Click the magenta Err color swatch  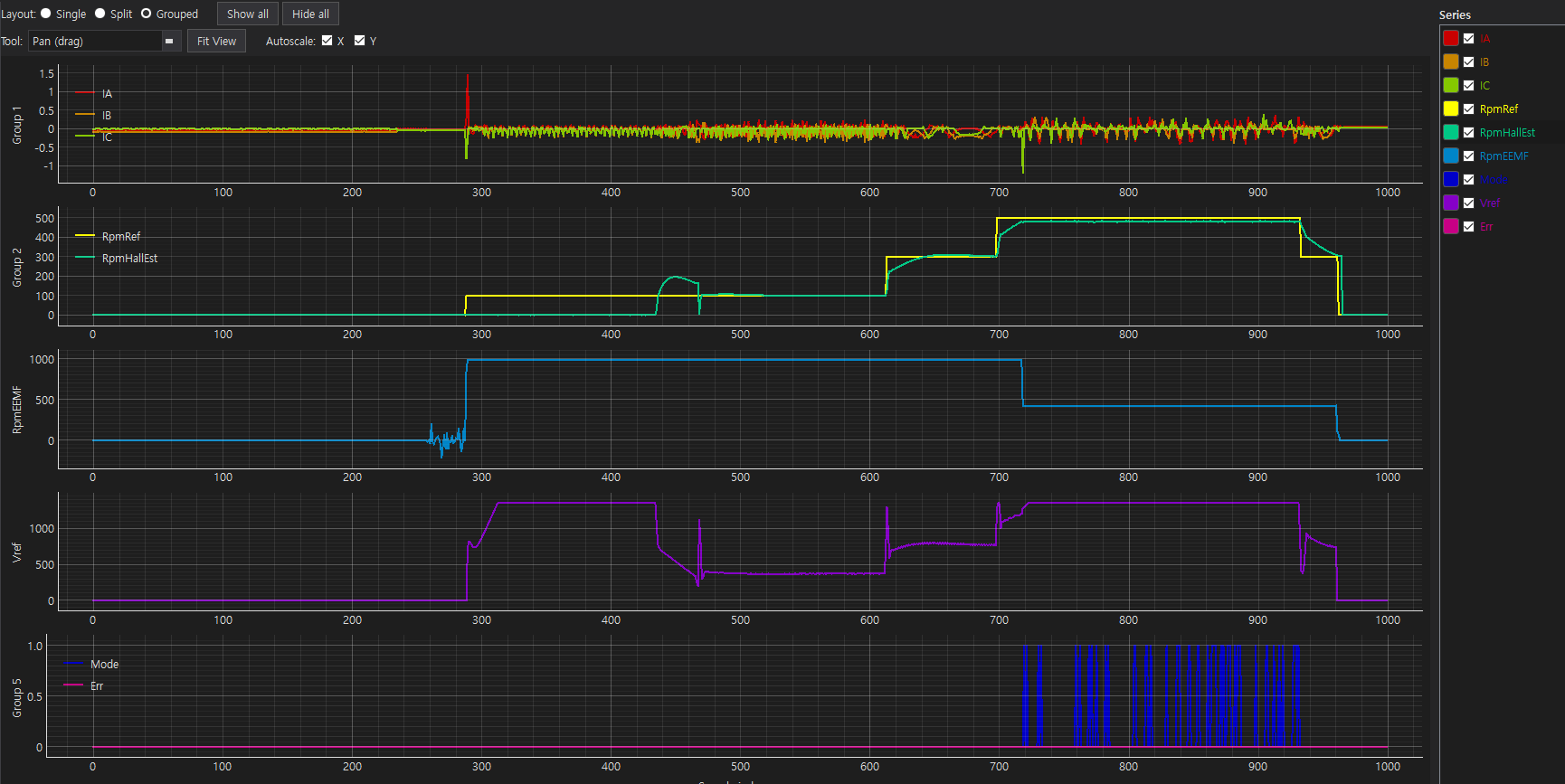coord(1451,226)
